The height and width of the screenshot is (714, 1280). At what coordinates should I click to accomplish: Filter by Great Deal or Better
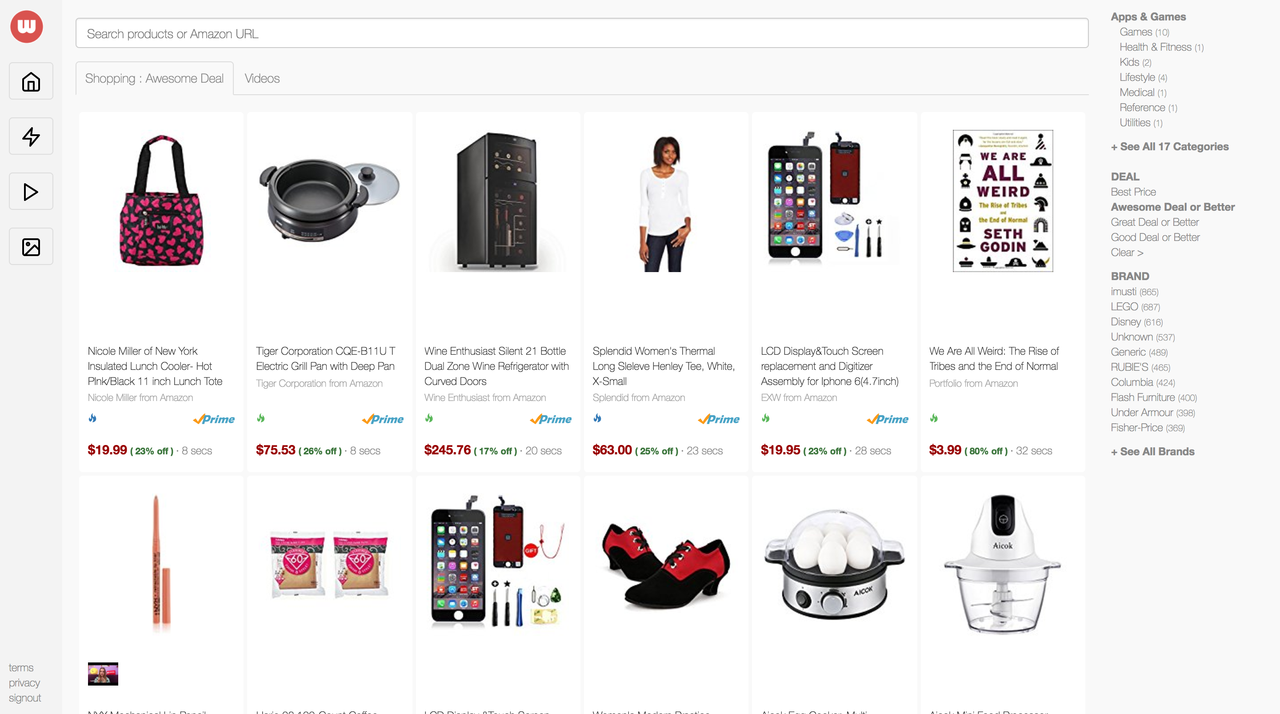pos(1155,222)
